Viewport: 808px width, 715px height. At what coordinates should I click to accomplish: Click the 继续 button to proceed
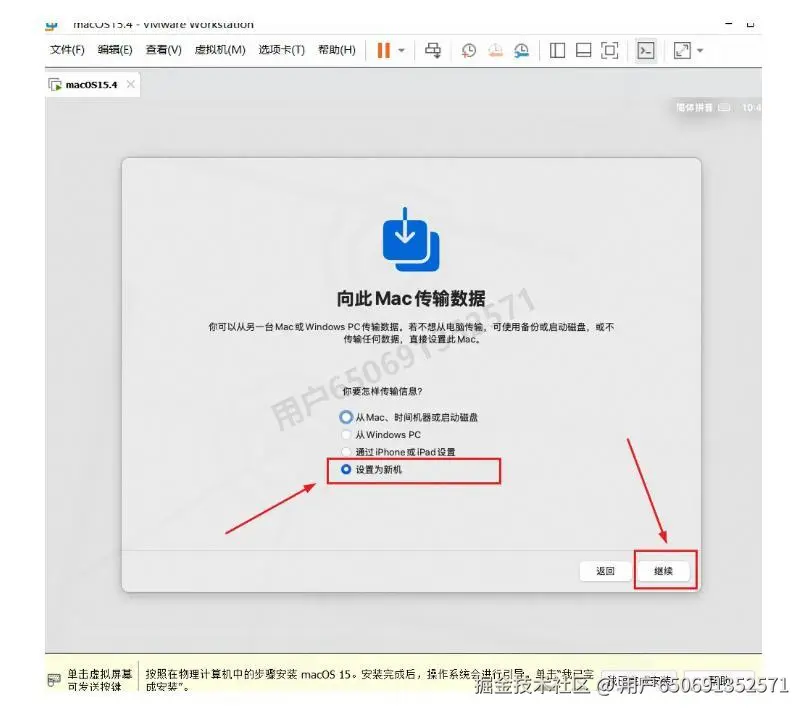(664, 571)
